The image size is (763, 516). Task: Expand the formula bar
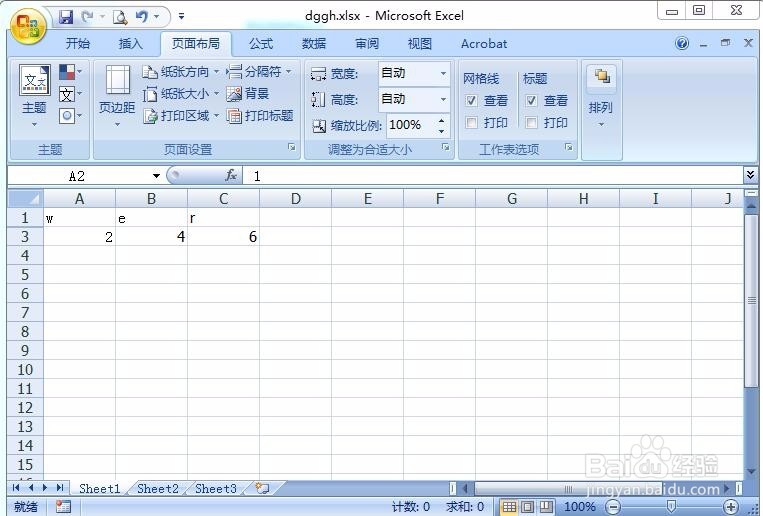click(750, 175)
